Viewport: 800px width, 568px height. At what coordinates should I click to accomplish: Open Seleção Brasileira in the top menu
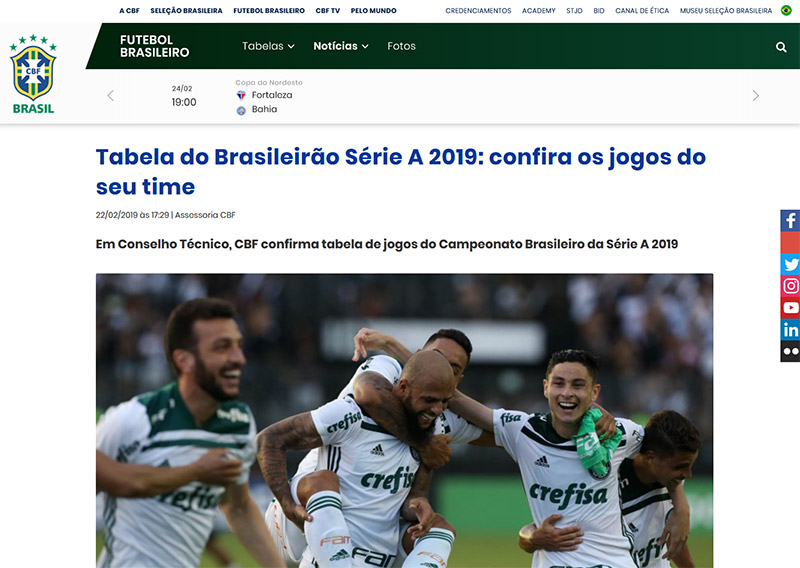coord(186,10)
